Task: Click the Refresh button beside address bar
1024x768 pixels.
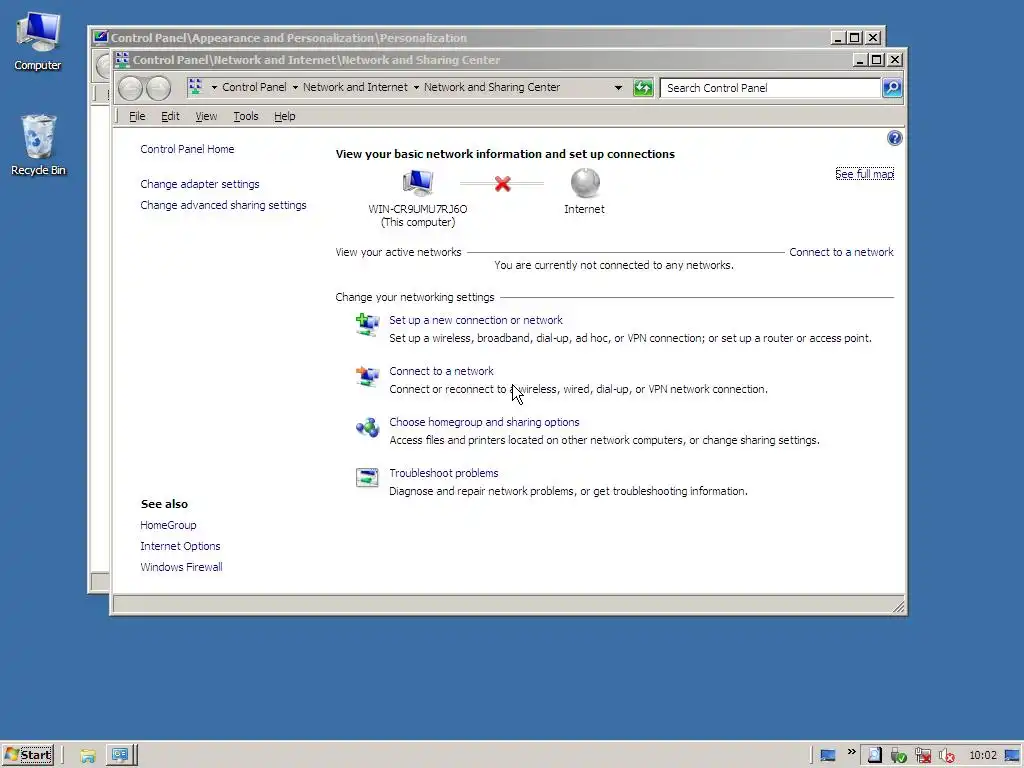Action: [643, 88]
